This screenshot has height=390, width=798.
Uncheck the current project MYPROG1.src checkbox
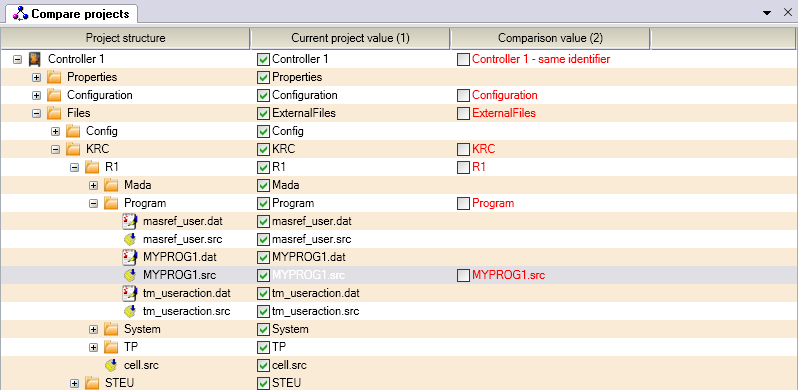(x=263, y=275)
